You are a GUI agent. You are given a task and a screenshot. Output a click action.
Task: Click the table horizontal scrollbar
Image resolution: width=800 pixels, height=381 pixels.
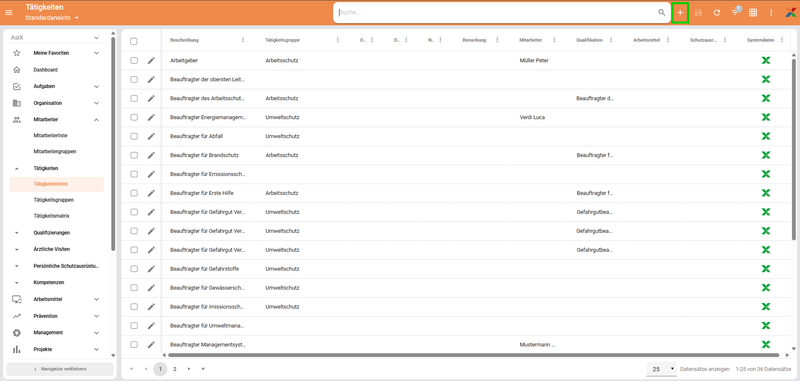click(473, 355)
